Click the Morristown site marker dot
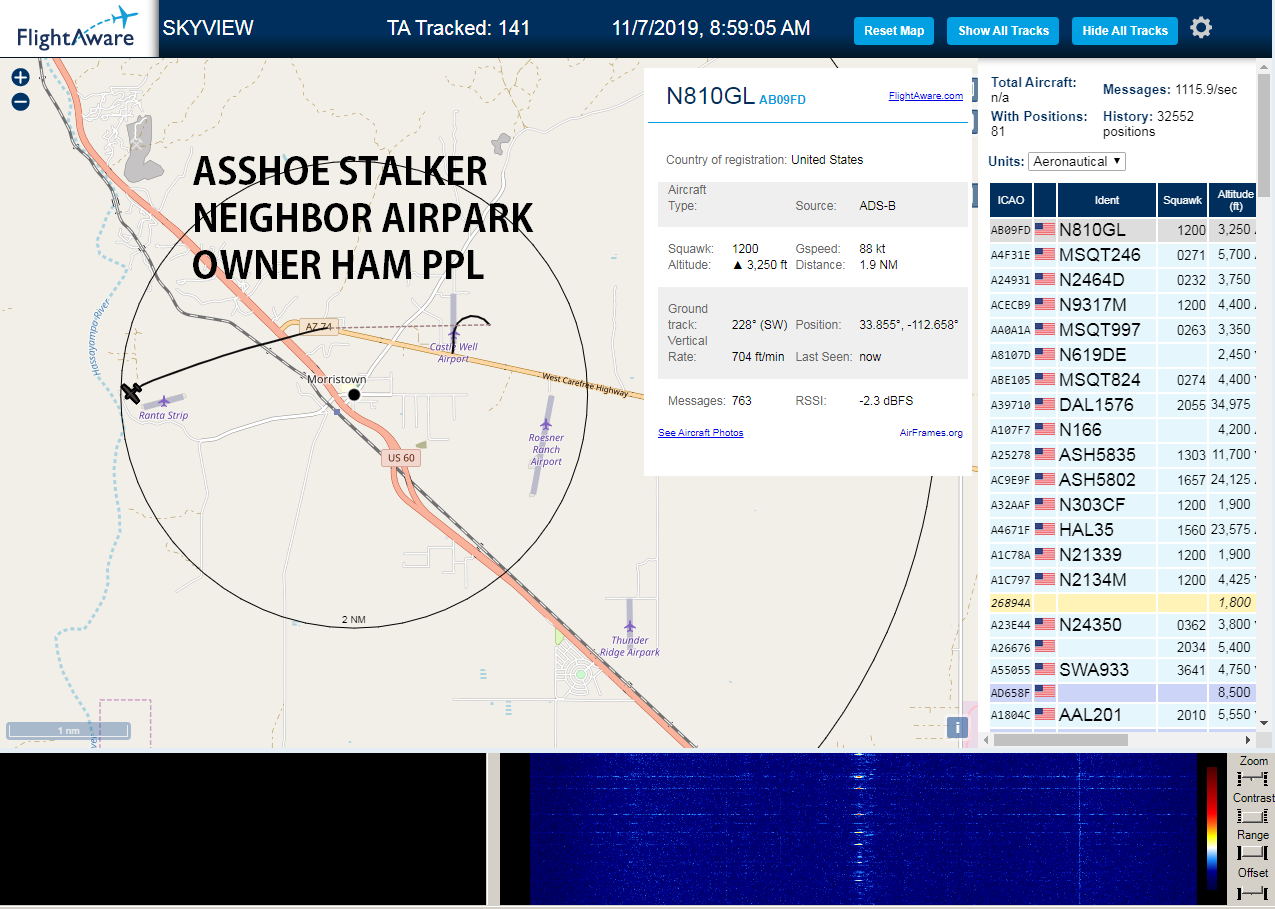Viewport: 1275px width, 909px height. click(354, 395)
